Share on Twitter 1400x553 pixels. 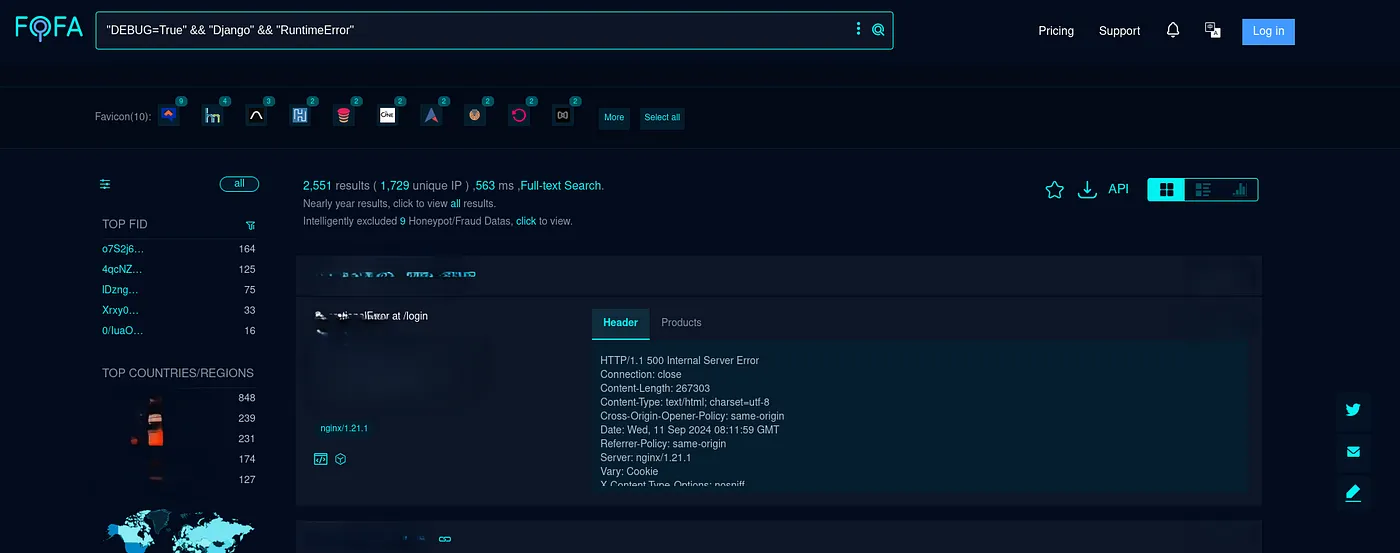(1353, 409)
